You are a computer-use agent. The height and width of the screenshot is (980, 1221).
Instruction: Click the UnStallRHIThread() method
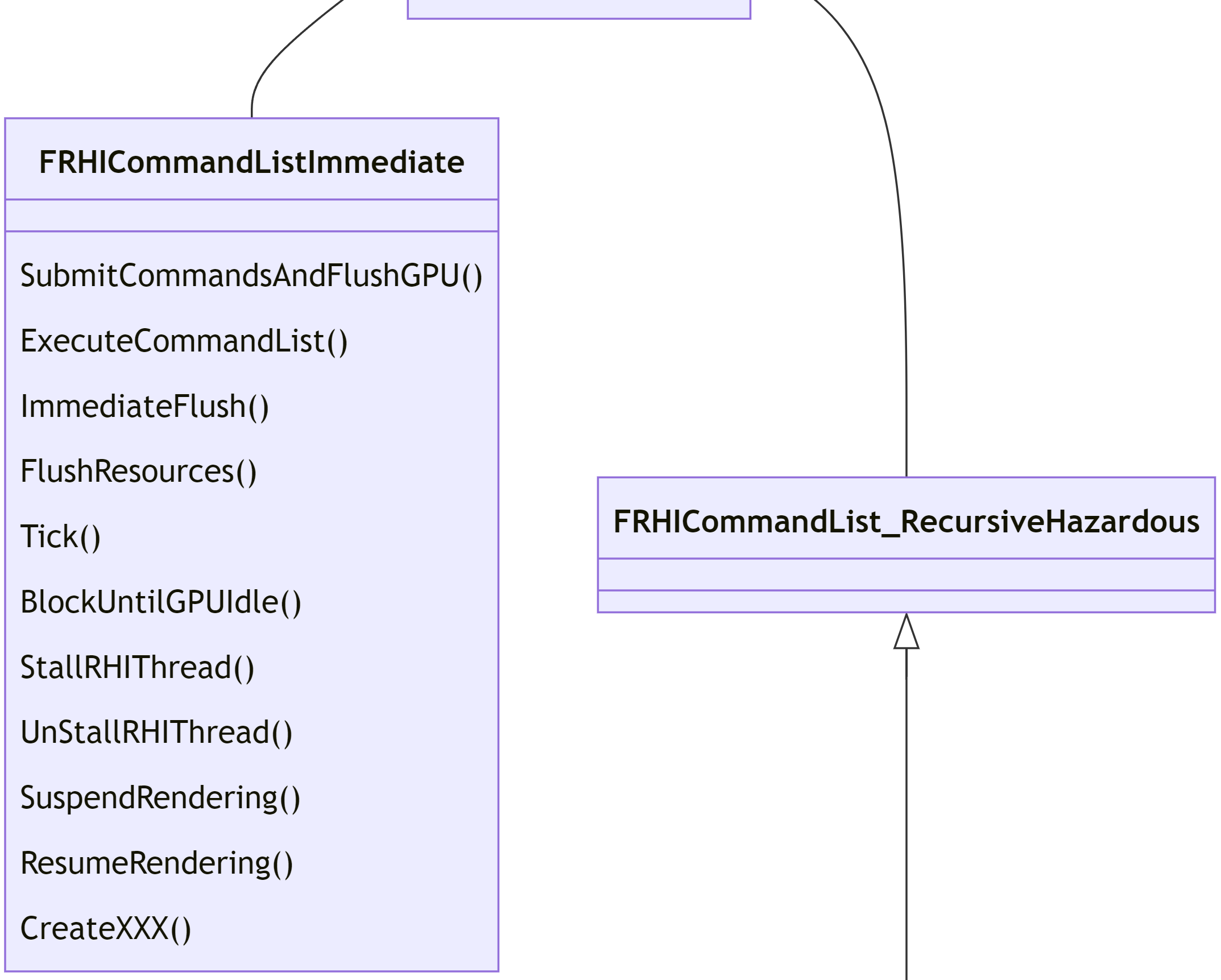click(156, 733)
